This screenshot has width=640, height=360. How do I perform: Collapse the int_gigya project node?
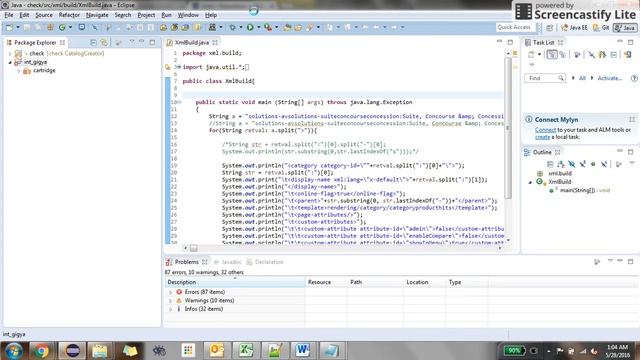pos(10,62)
